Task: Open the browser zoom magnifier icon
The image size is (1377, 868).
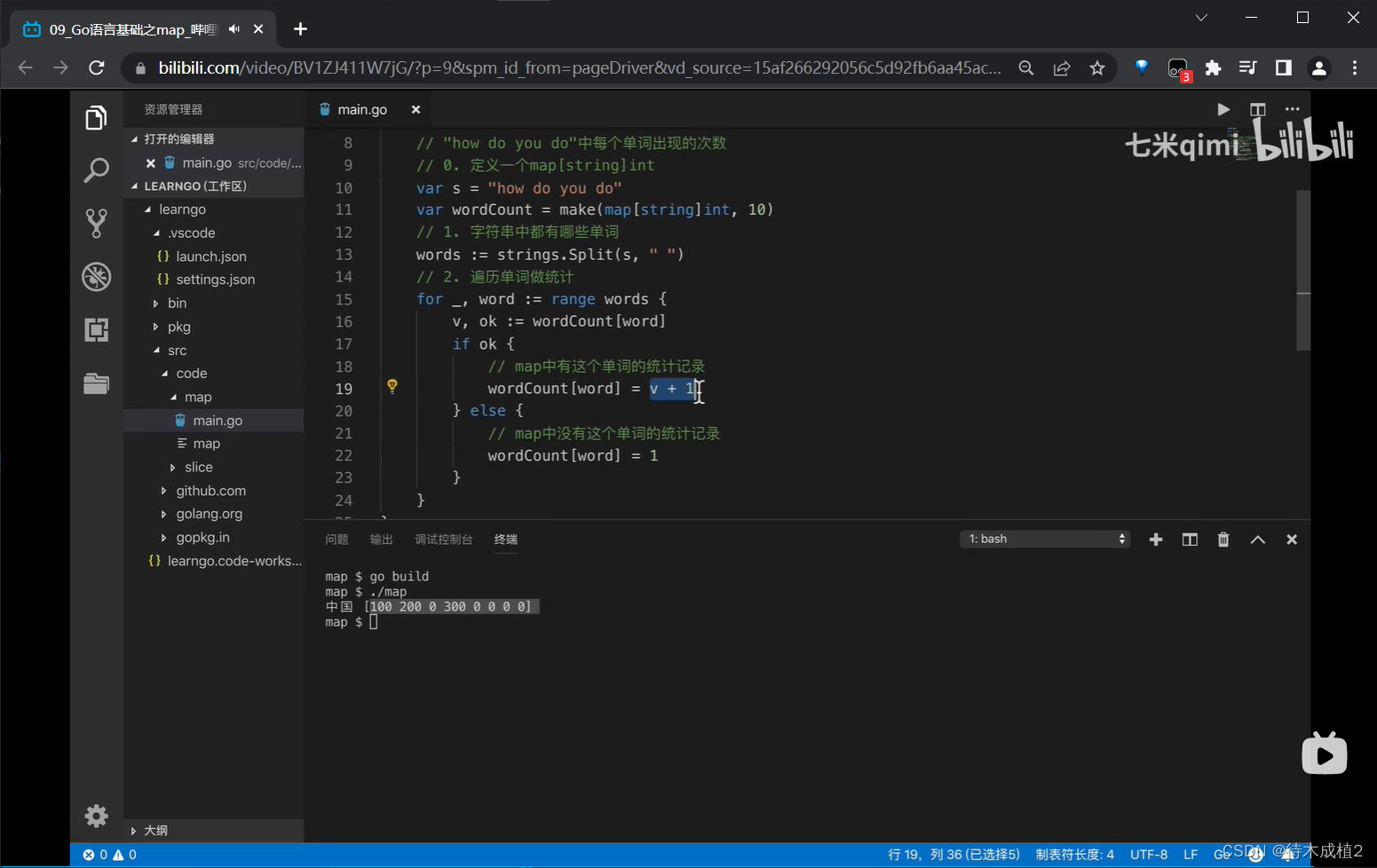Action: tap(1026, 68)
